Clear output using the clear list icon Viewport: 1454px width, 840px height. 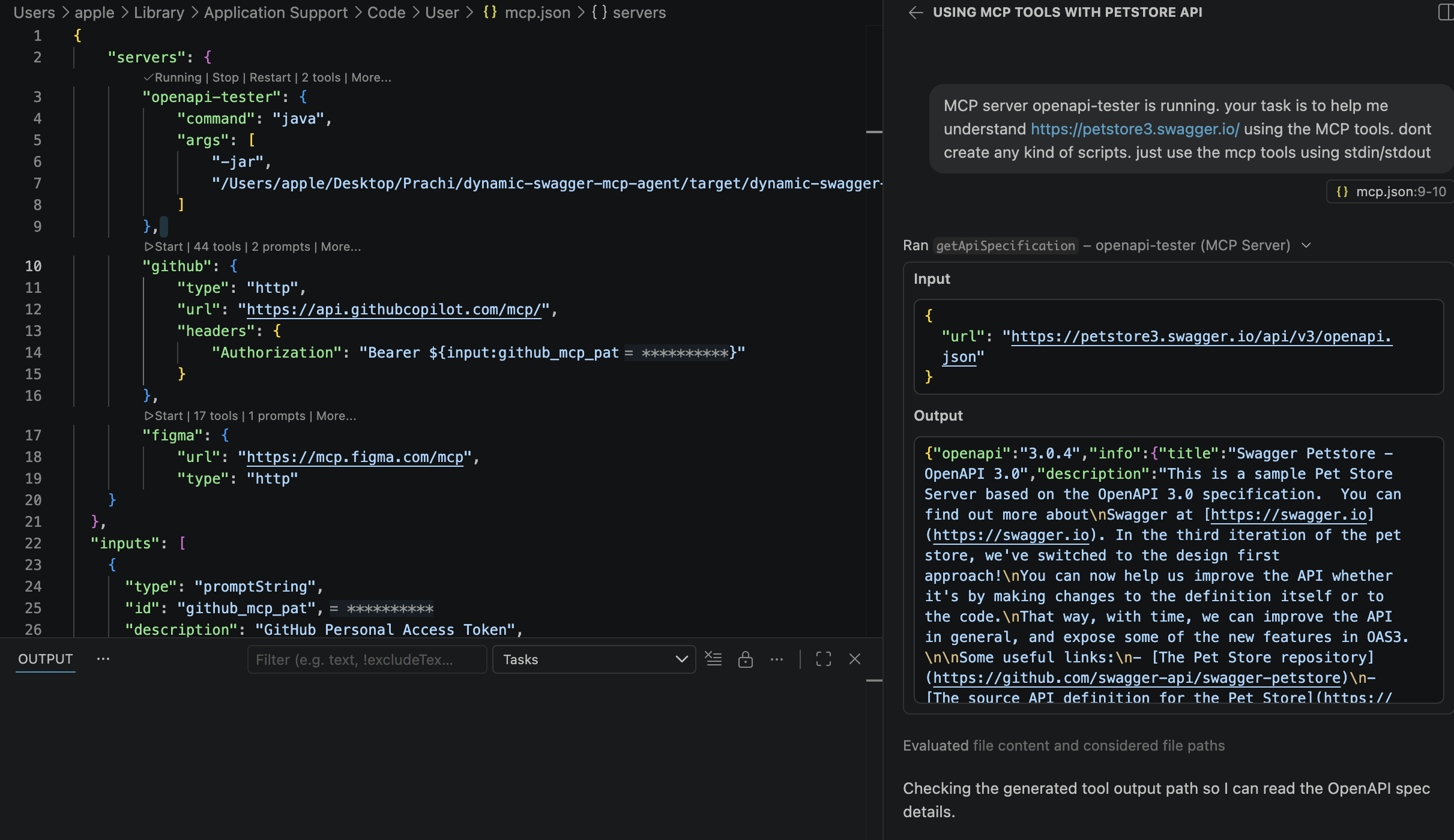click(x=713, y=659)
